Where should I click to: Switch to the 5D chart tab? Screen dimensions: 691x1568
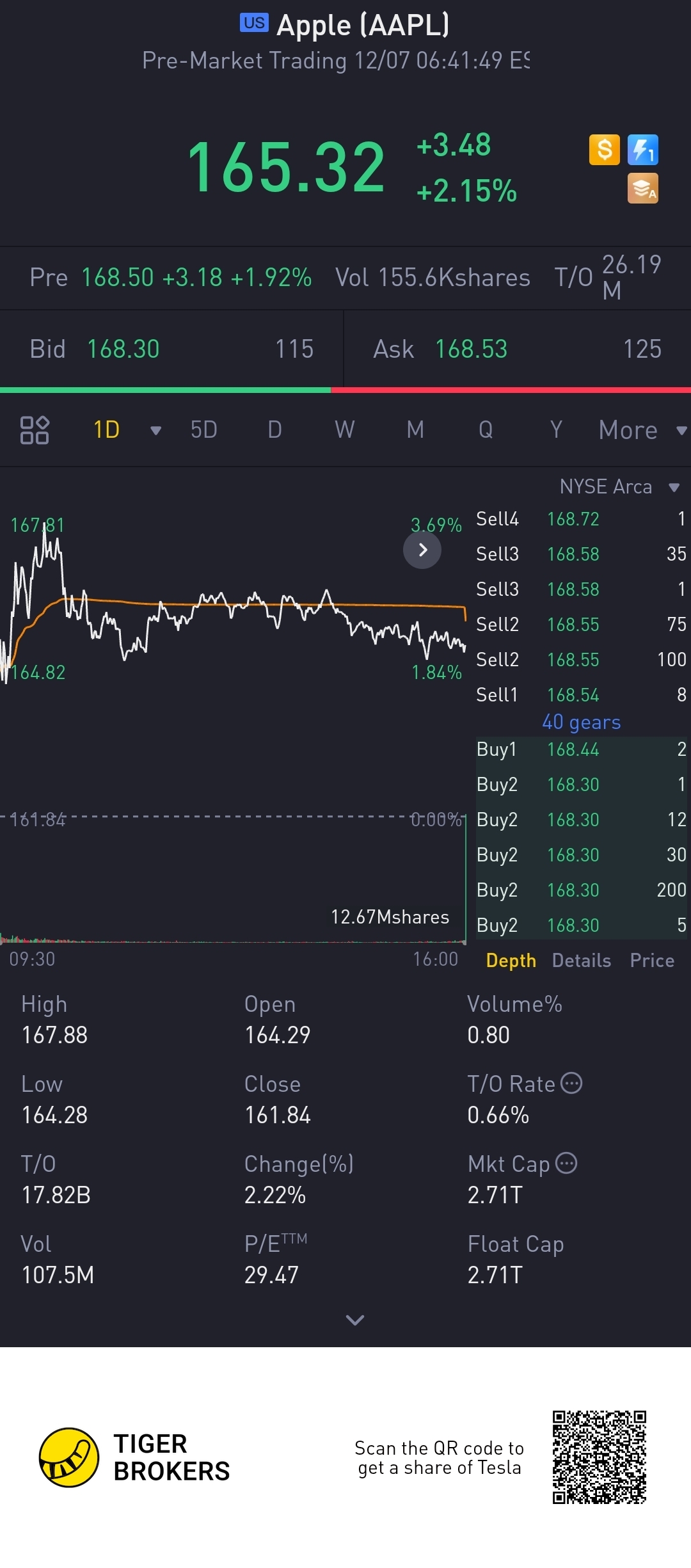[x=204, y=429]
